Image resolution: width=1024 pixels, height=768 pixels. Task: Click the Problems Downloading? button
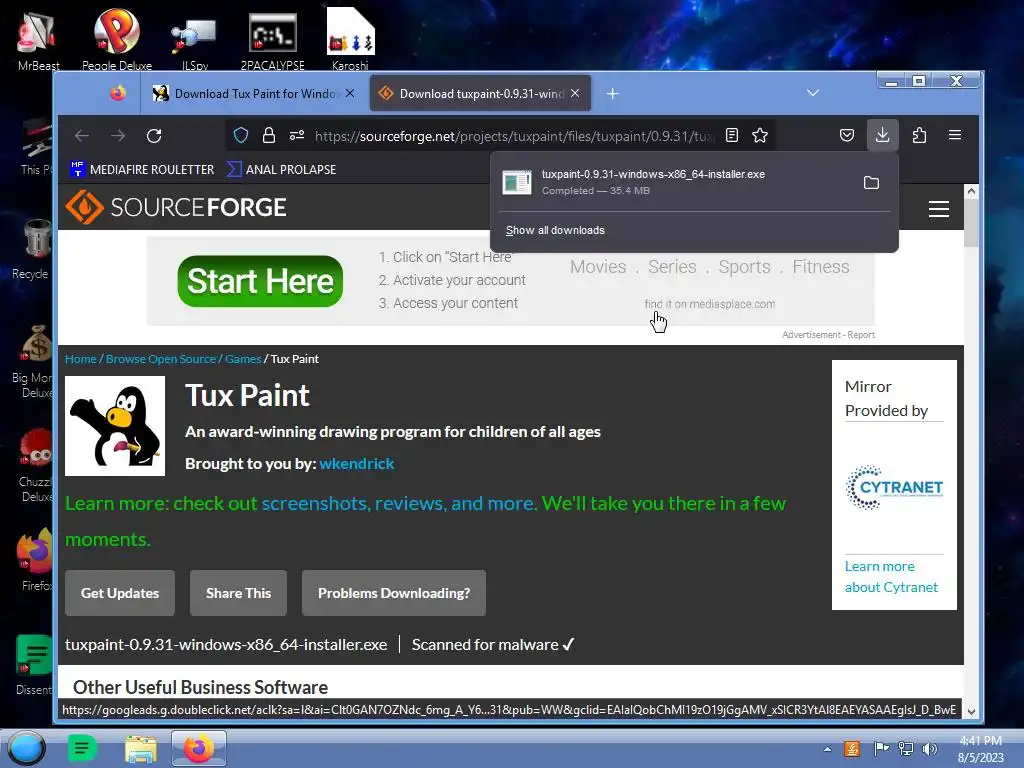394,593
